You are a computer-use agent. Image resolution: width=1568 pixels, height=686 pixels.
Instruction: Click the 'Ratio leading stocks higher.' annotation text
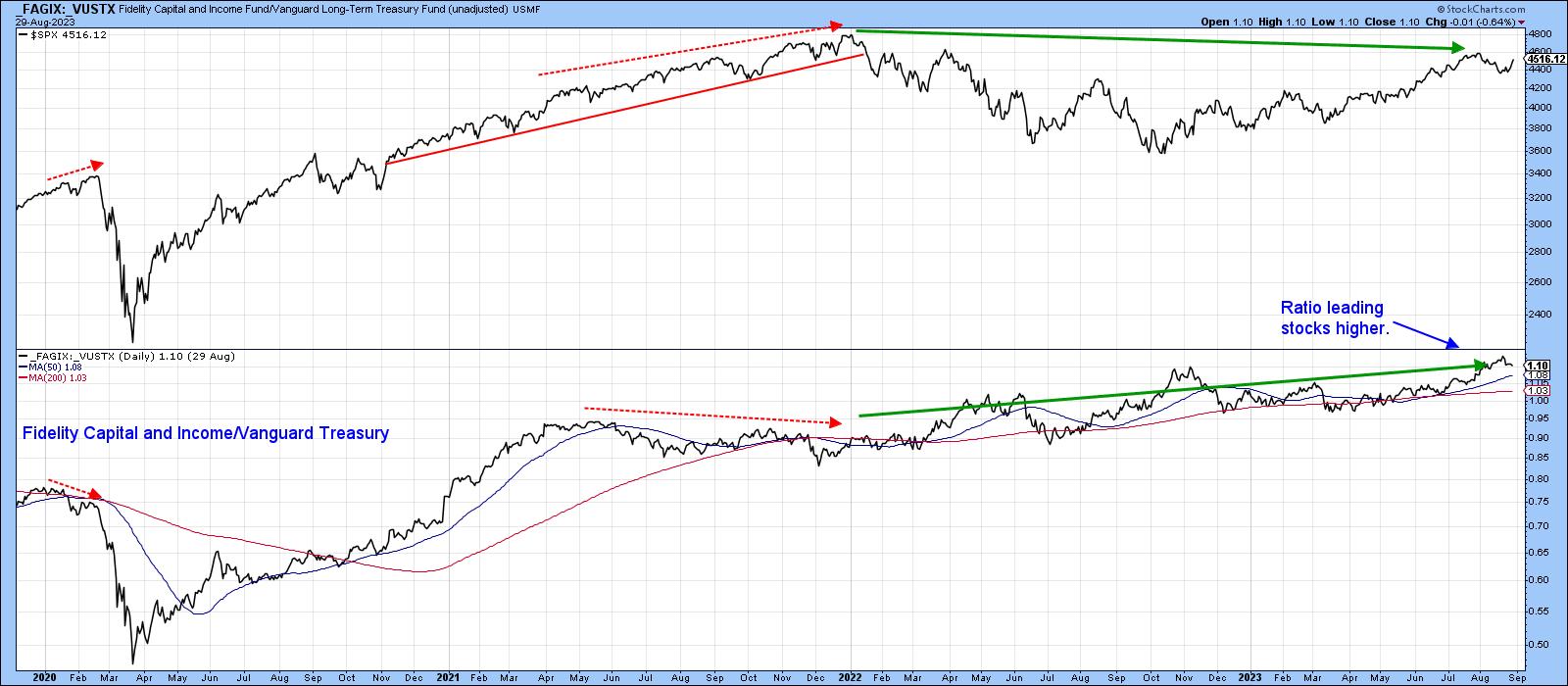[1335, 318]
